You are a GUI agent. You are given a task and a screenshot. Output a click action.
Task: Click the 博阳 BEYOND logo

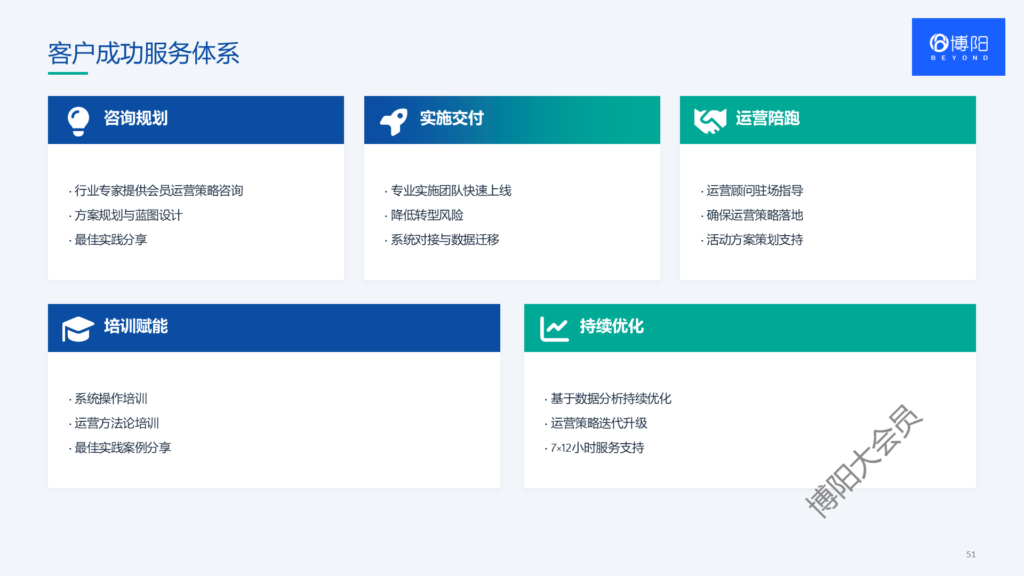pos(958,47)
